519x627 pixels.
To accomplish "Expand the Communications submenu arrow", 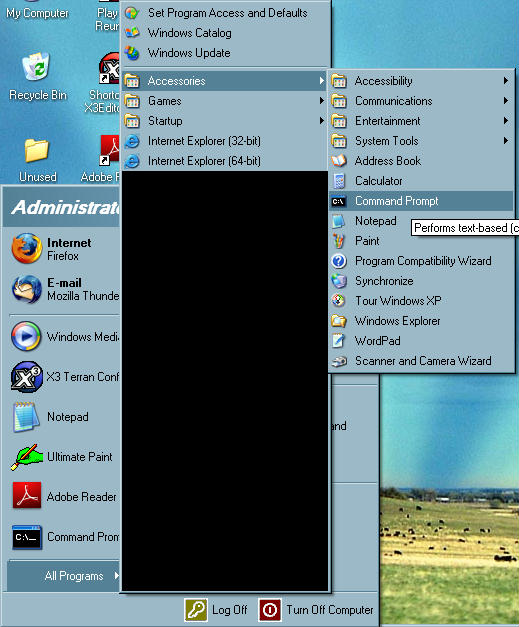I will click(x=506, y=101).
